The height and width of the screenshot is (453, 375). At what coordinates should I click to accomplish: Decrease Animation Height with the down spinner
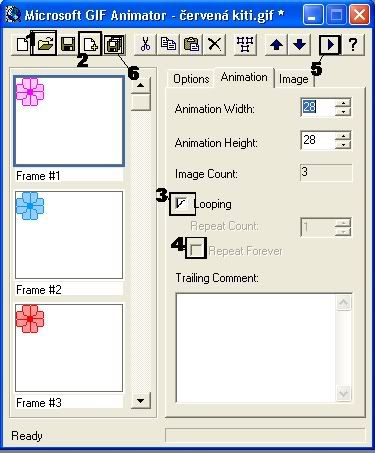[343, 145]
